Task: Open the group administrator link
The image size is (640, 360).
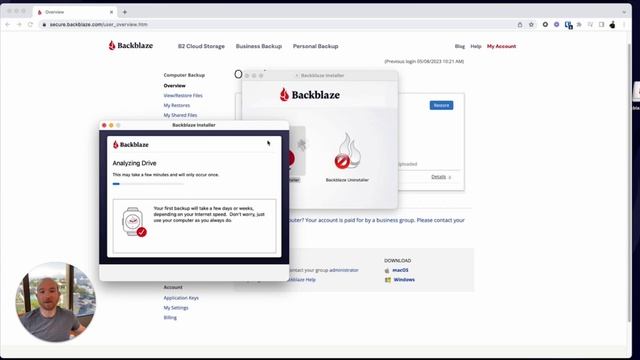Action: point(344,270)
